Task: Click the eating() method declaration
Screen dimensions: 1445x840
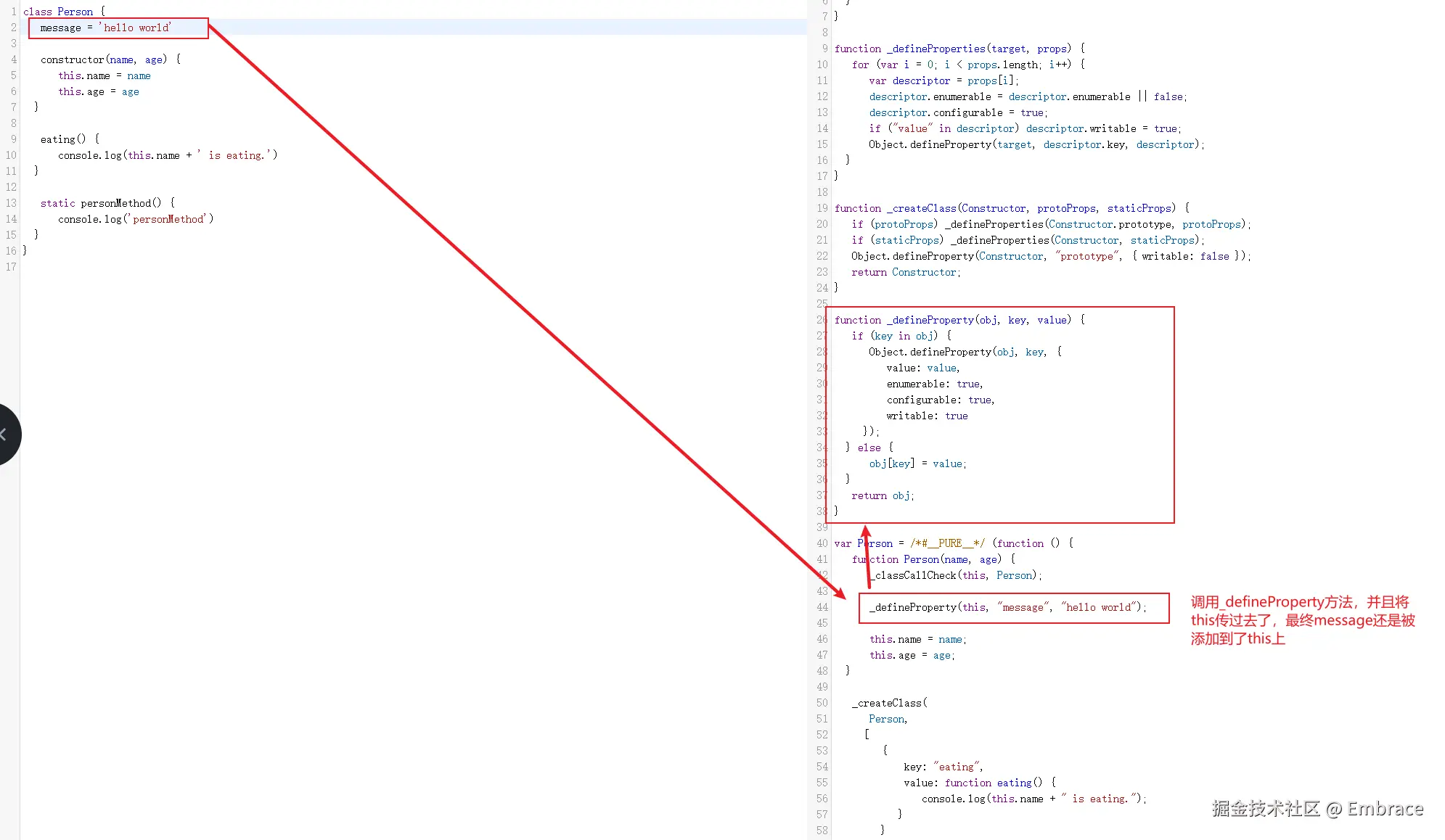Action: click(x=70, y=139)
